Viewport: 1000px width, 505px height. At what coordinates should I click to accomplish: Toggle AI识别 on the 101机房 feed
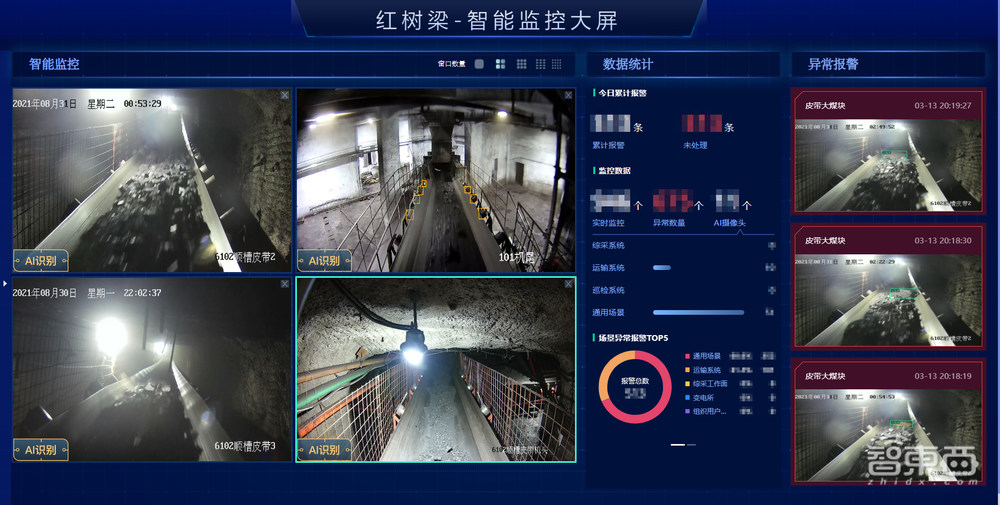(324, 260)
